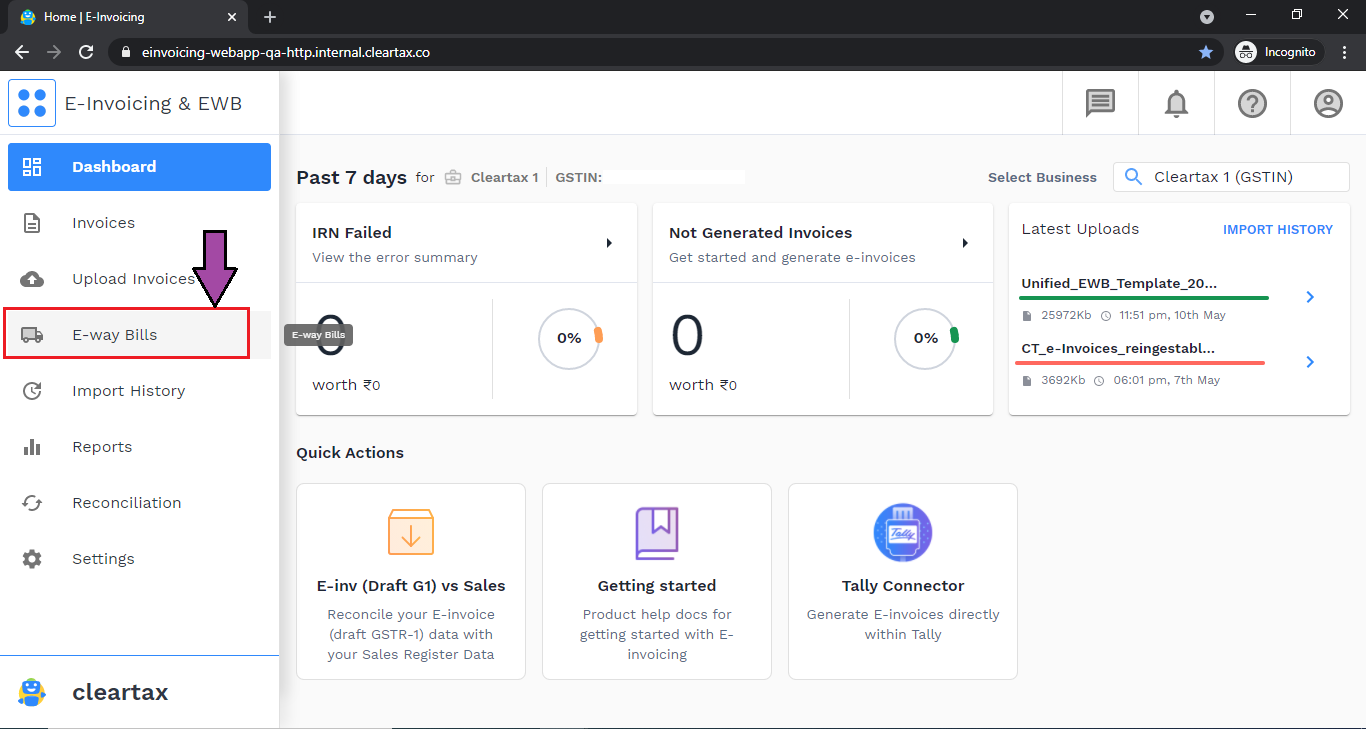
Task: Open the Chrome three-dot menu
Action: [1344, 52]
